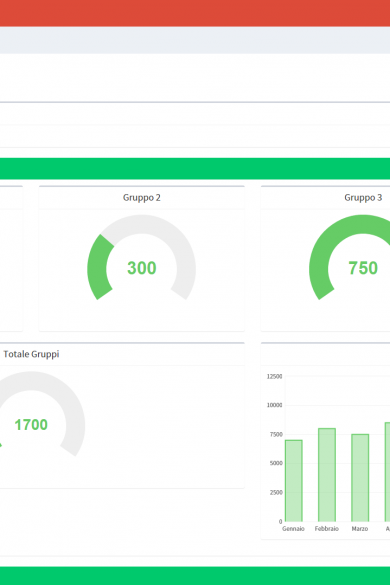Click the Gennaio axis label

[x=293, y=529]
